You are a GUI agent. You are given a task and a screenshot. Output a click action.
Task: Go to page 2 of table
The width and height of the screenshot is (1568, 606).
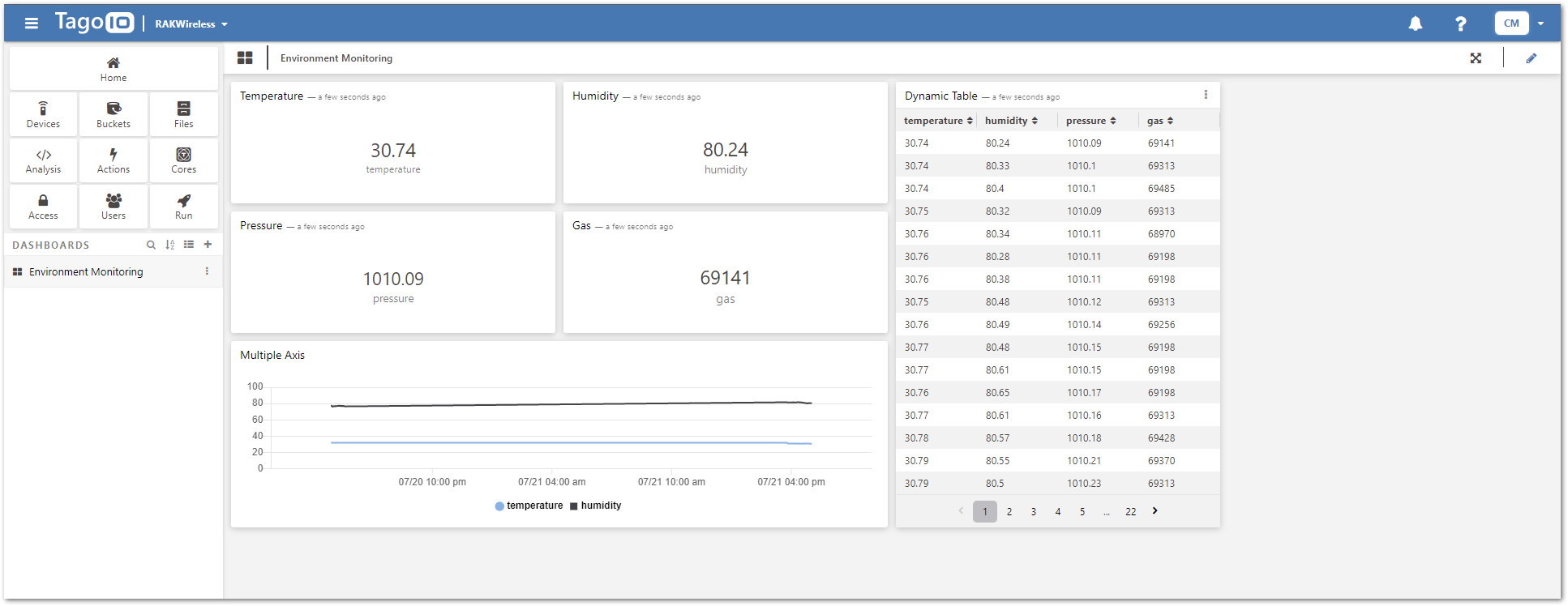point(1009,512)
